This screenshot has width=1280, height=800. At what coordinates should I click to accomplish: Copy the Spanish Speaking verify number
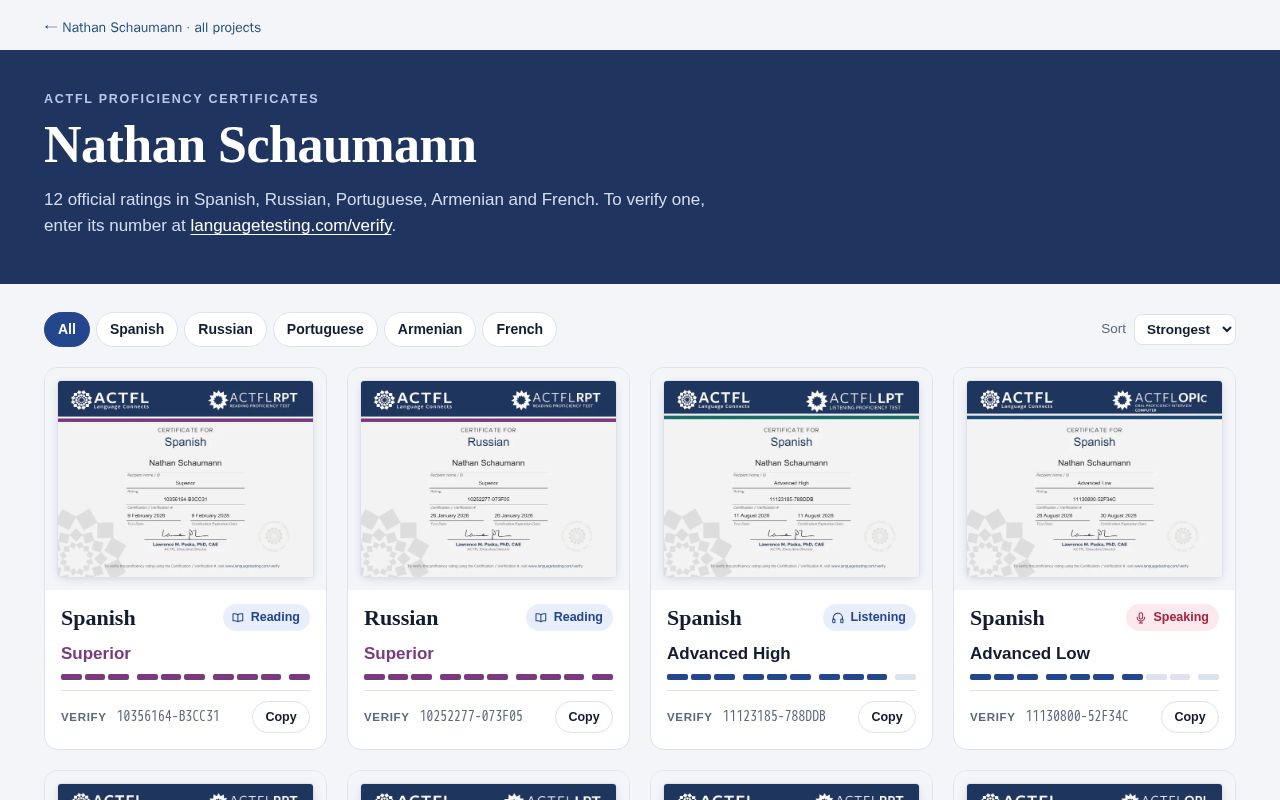[x=1190, y=717]
